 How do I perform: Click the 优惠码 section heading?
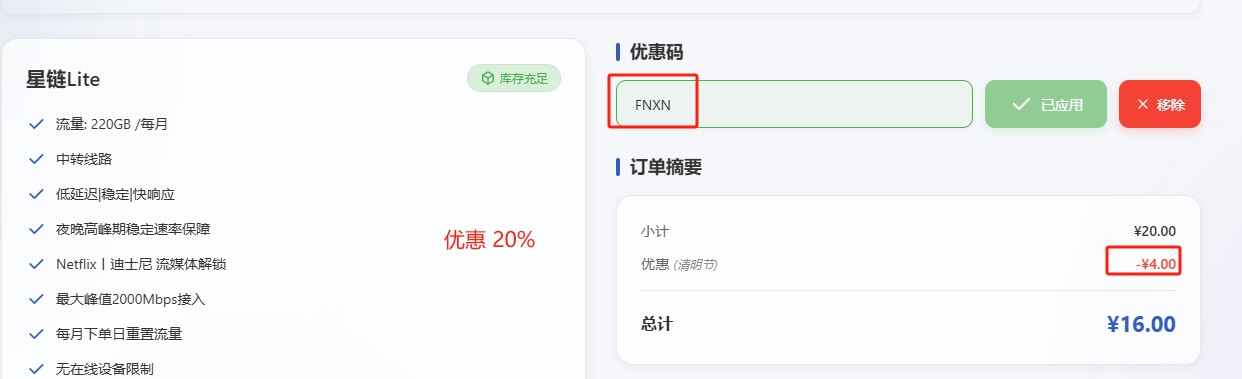click(659, 52)
